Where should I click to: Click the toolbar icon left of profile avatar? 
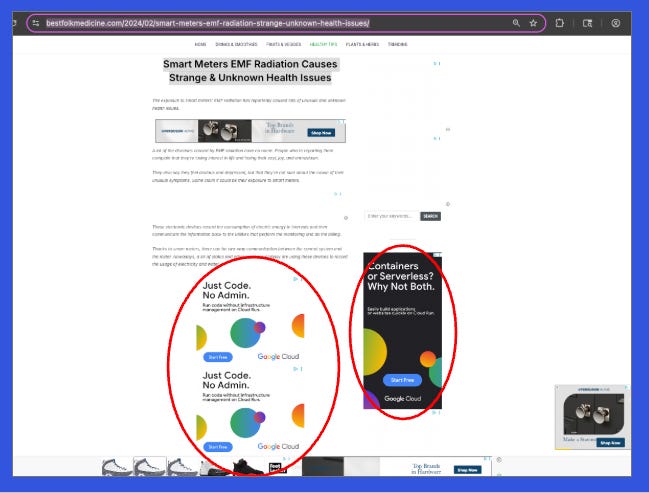click(x=587, y=23)
